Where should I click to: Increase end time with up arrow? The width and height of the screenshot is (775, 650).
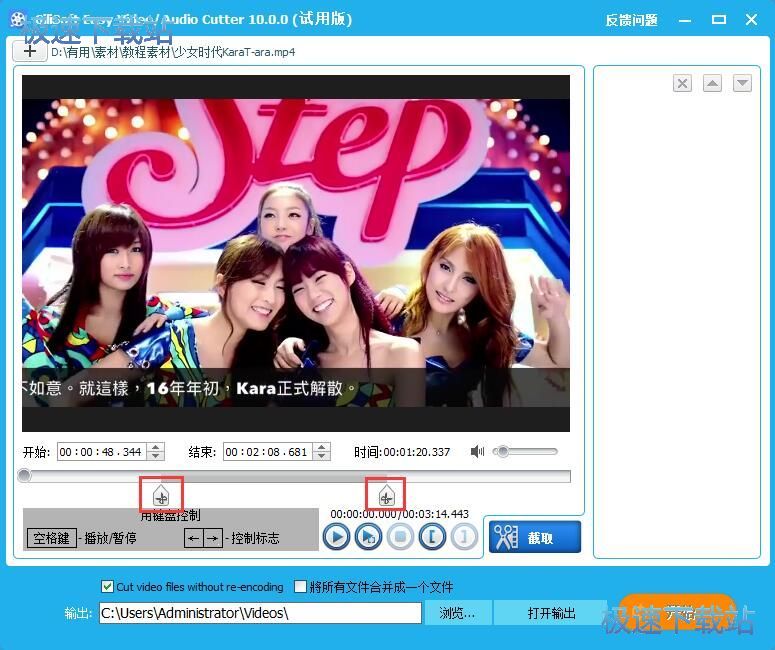(322, 447)
